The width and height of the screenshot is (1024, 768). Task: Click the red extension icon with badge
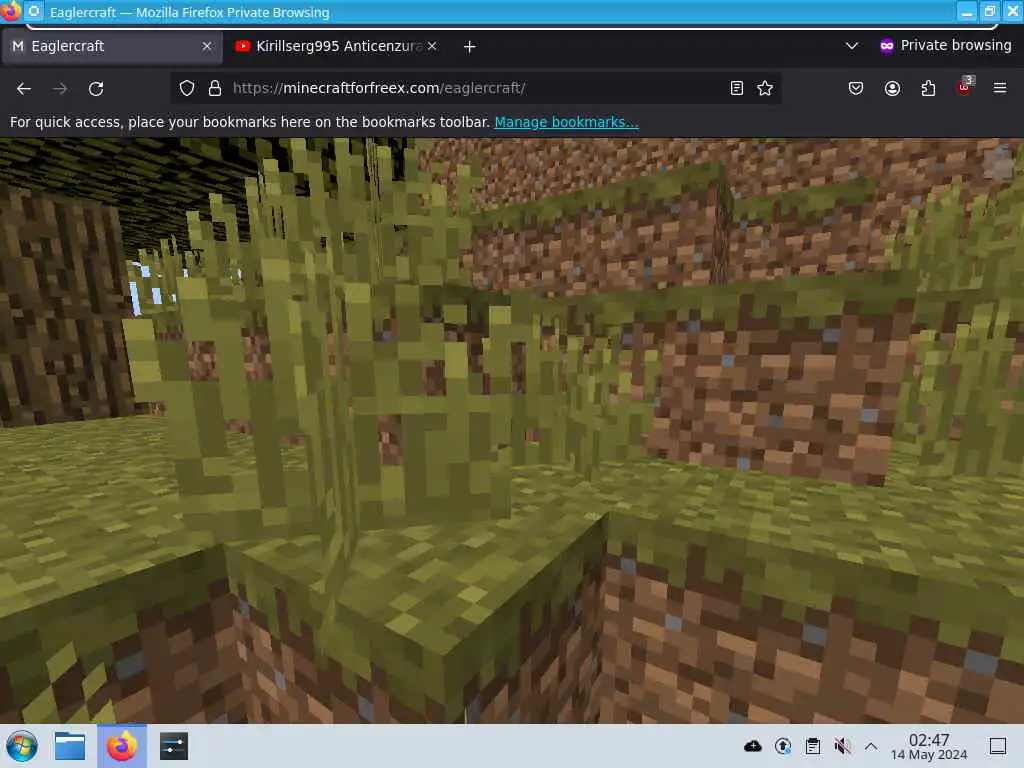click(965, 87)
